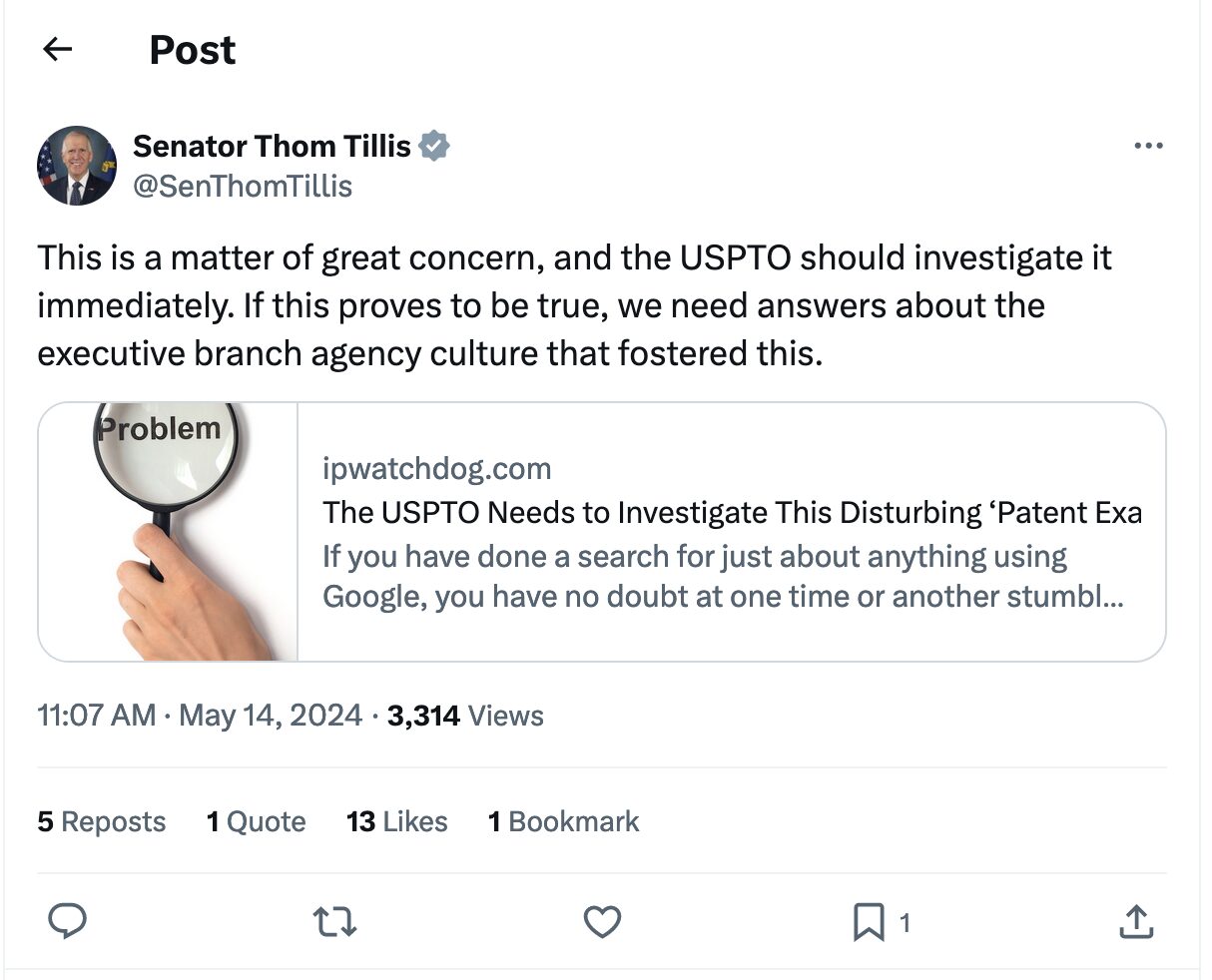Open the three-dot more options menu
This screenshot has height=980, width=1212.
click(x=1148, y=147)
